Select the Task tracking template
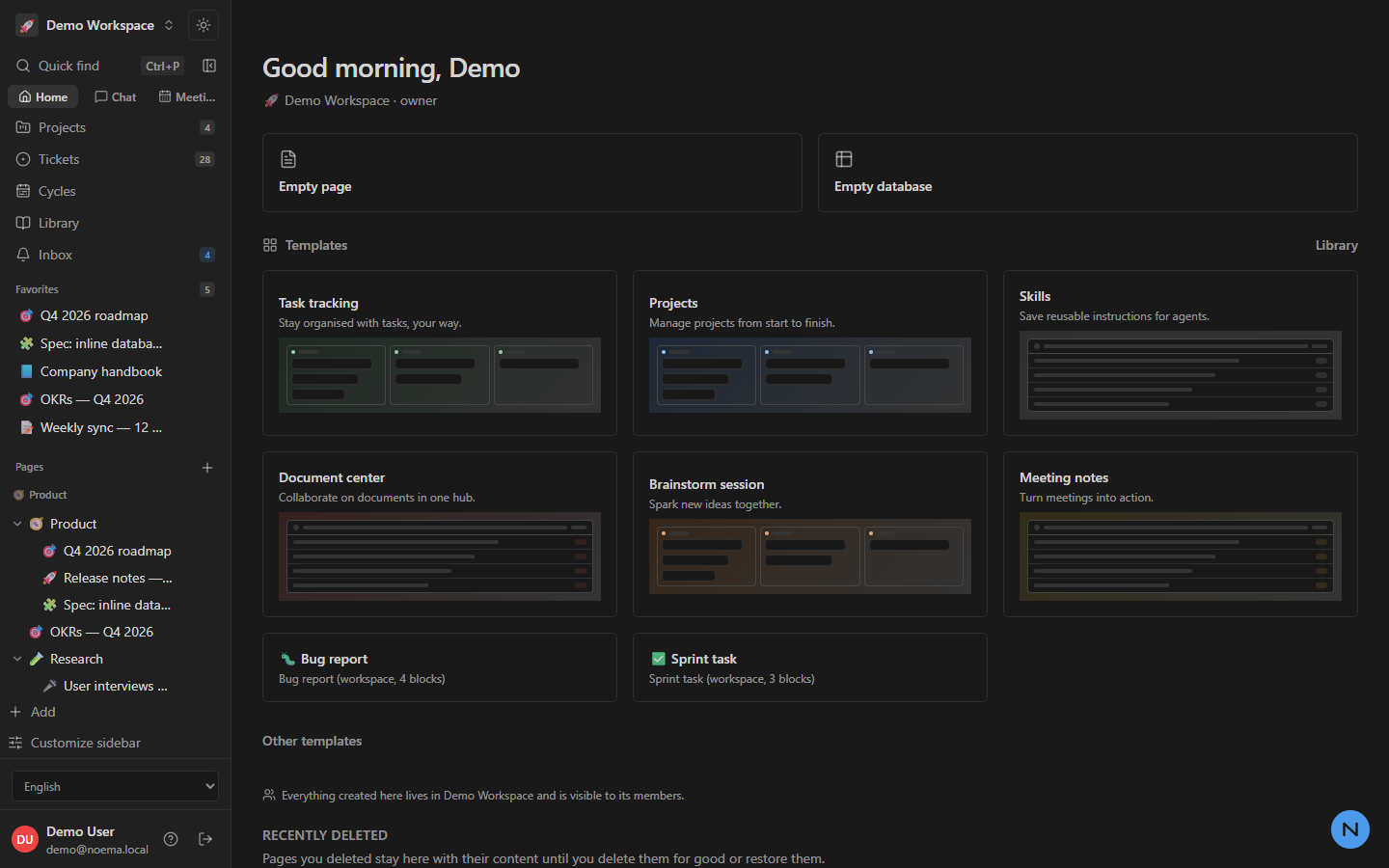The height and width of the screenshot is (868, 1389). click(440, 353)
